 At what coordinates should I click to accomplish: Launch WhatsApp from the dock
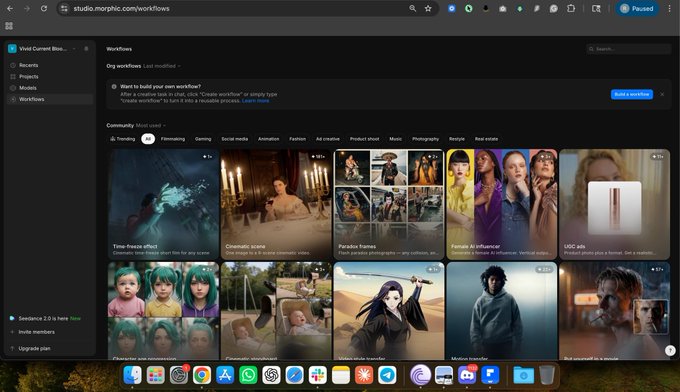(248, 375)
